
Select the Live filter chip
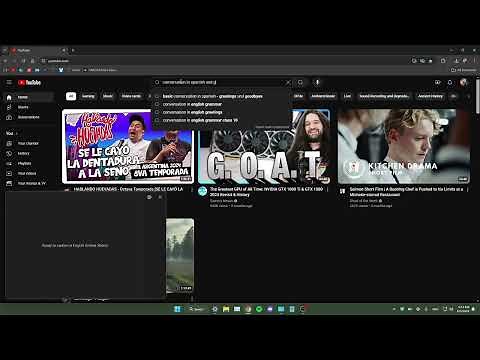(x=347, y=96)
